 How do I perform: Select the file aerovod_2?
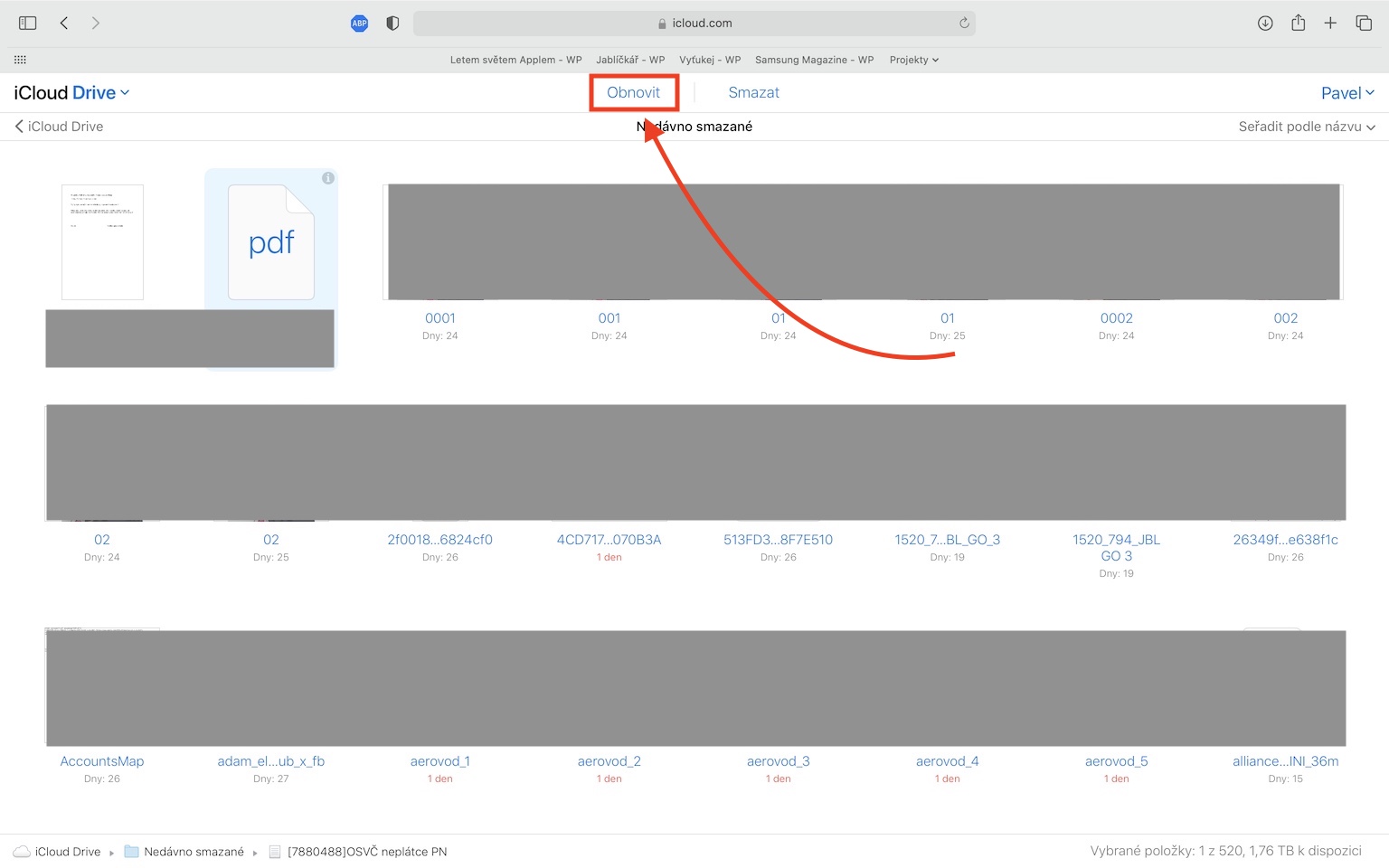609,761
